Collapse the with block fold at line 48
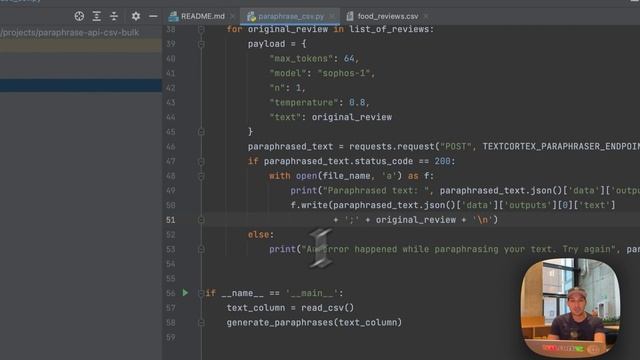Screen dimensions: 640x360 (201, 176)
